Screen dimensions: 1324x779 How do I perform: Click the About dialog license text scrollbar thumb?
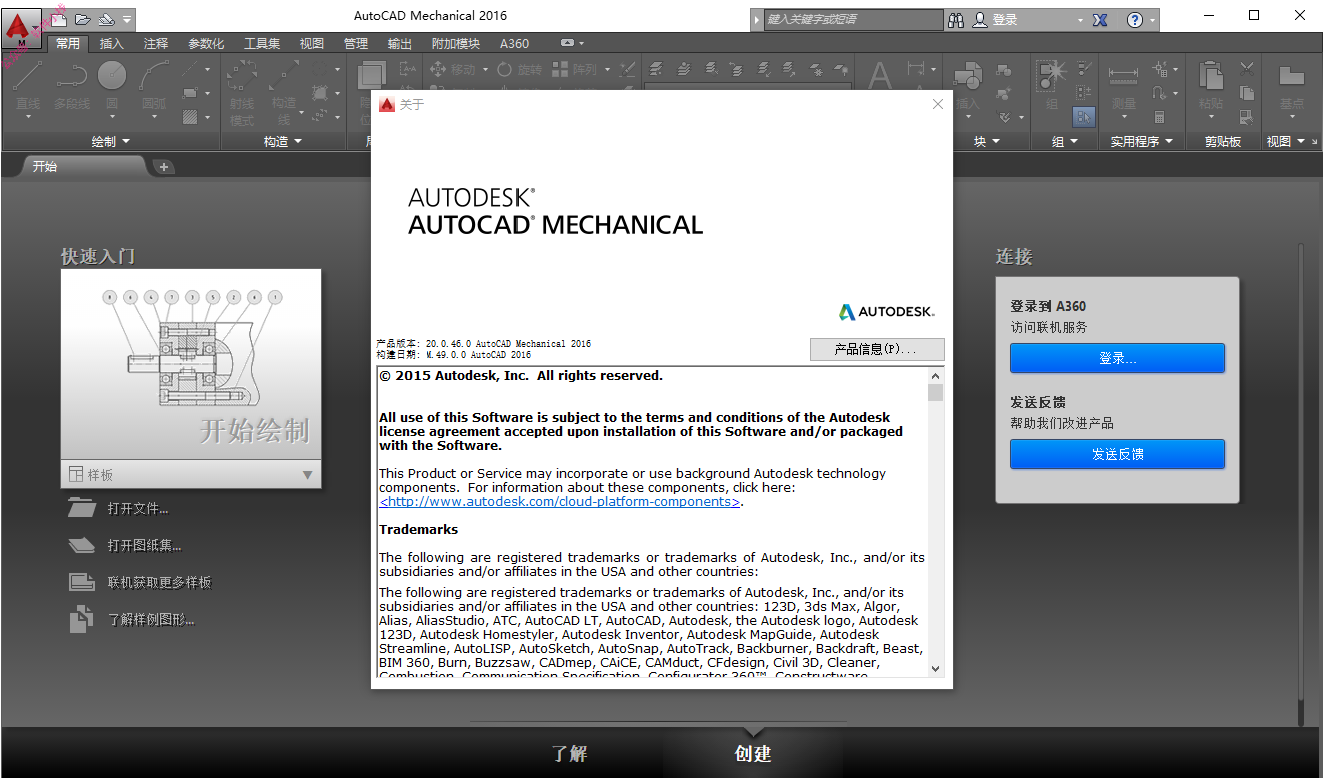coord(935,392)
